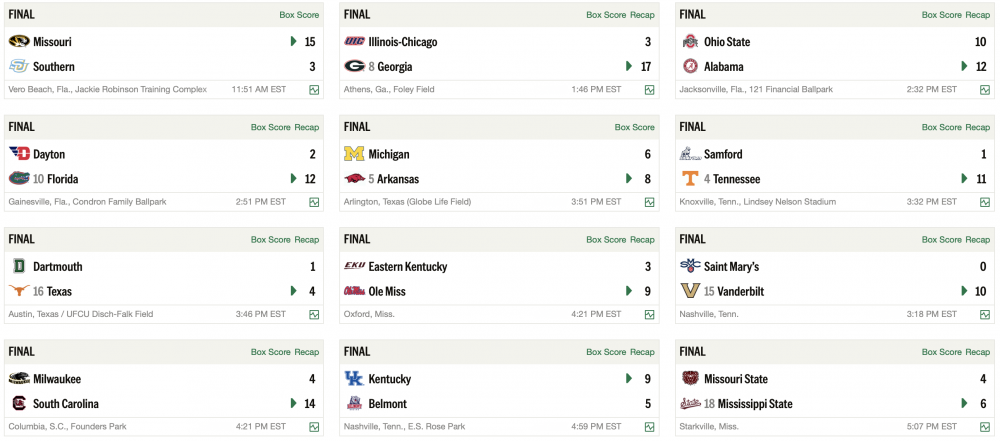
Task: Open chart icon in Missouri-Southern game card
Action: (314, 90)
